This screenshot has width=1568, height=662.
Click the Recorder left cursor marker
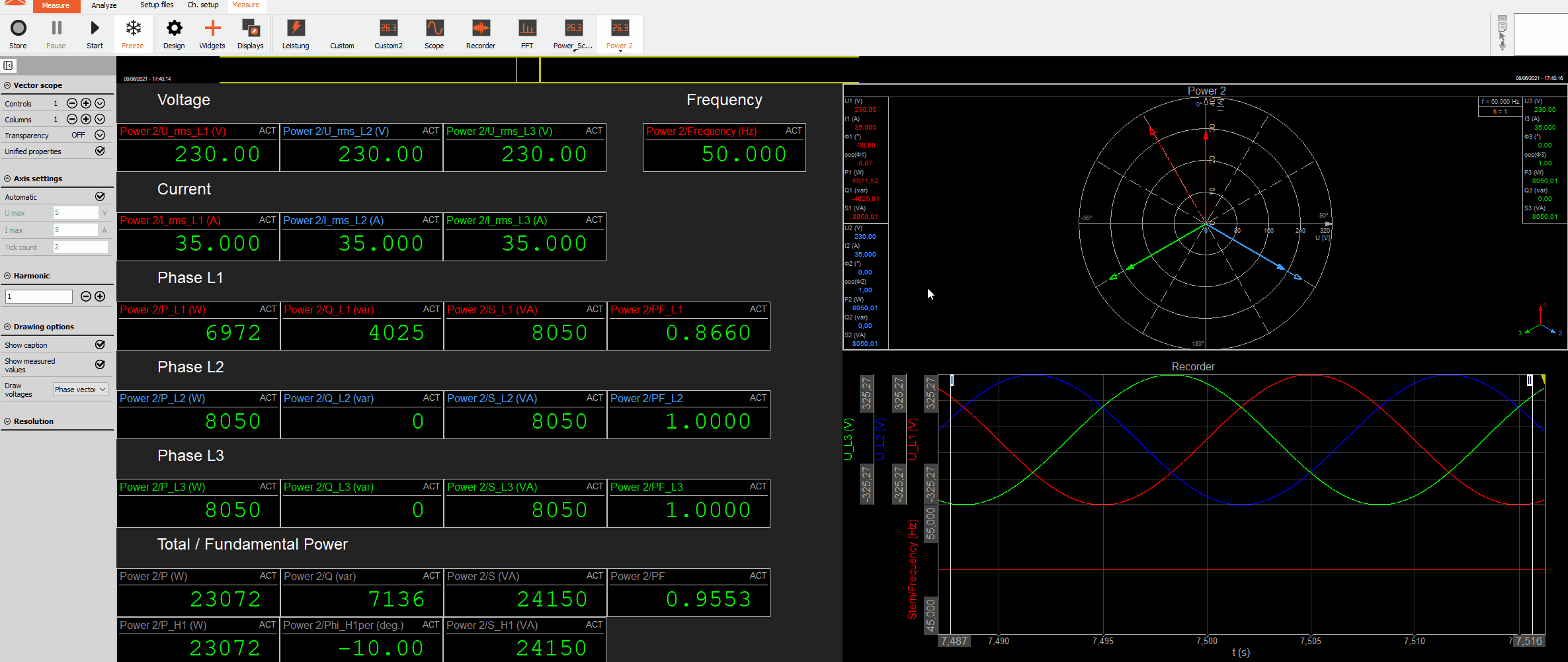click(x=952, y=380)
